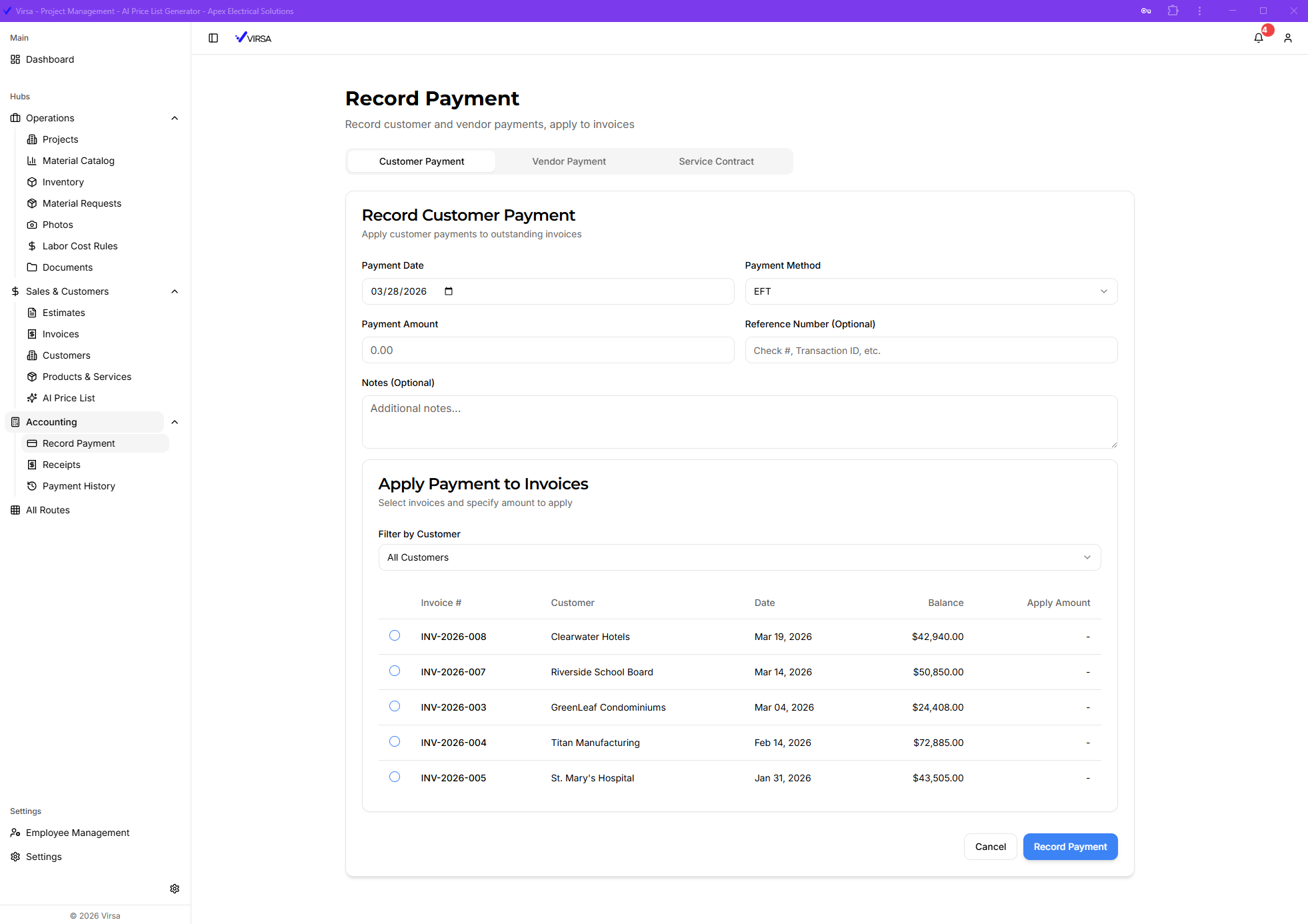Open the three-dot browser menu
The image size is (1308, 924).
coord(1200,11)
